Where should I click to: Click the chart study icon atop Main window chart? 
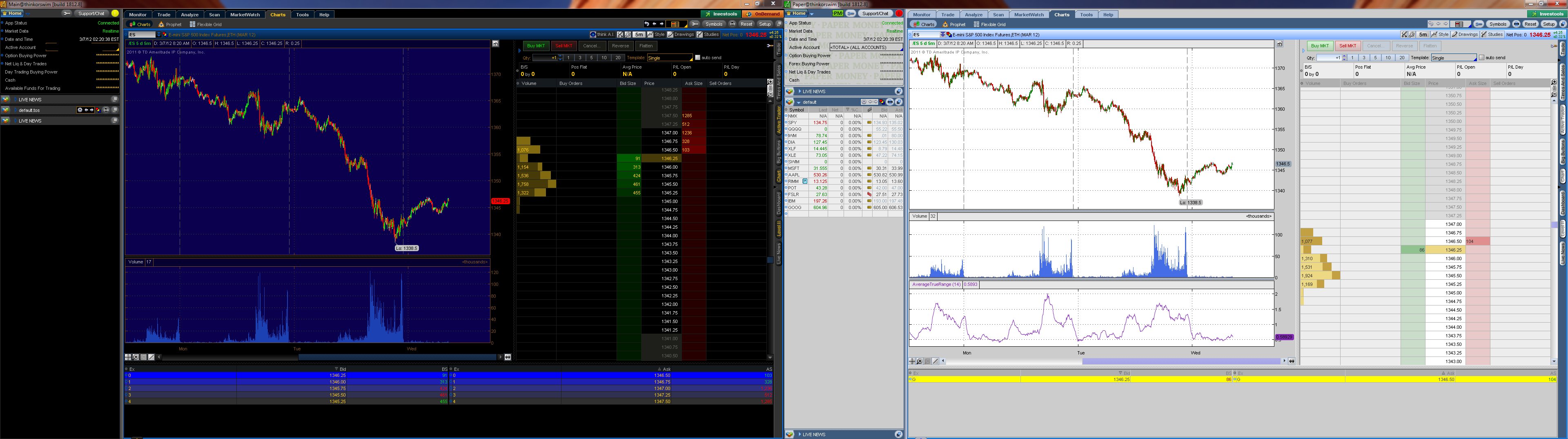(495, 44)
